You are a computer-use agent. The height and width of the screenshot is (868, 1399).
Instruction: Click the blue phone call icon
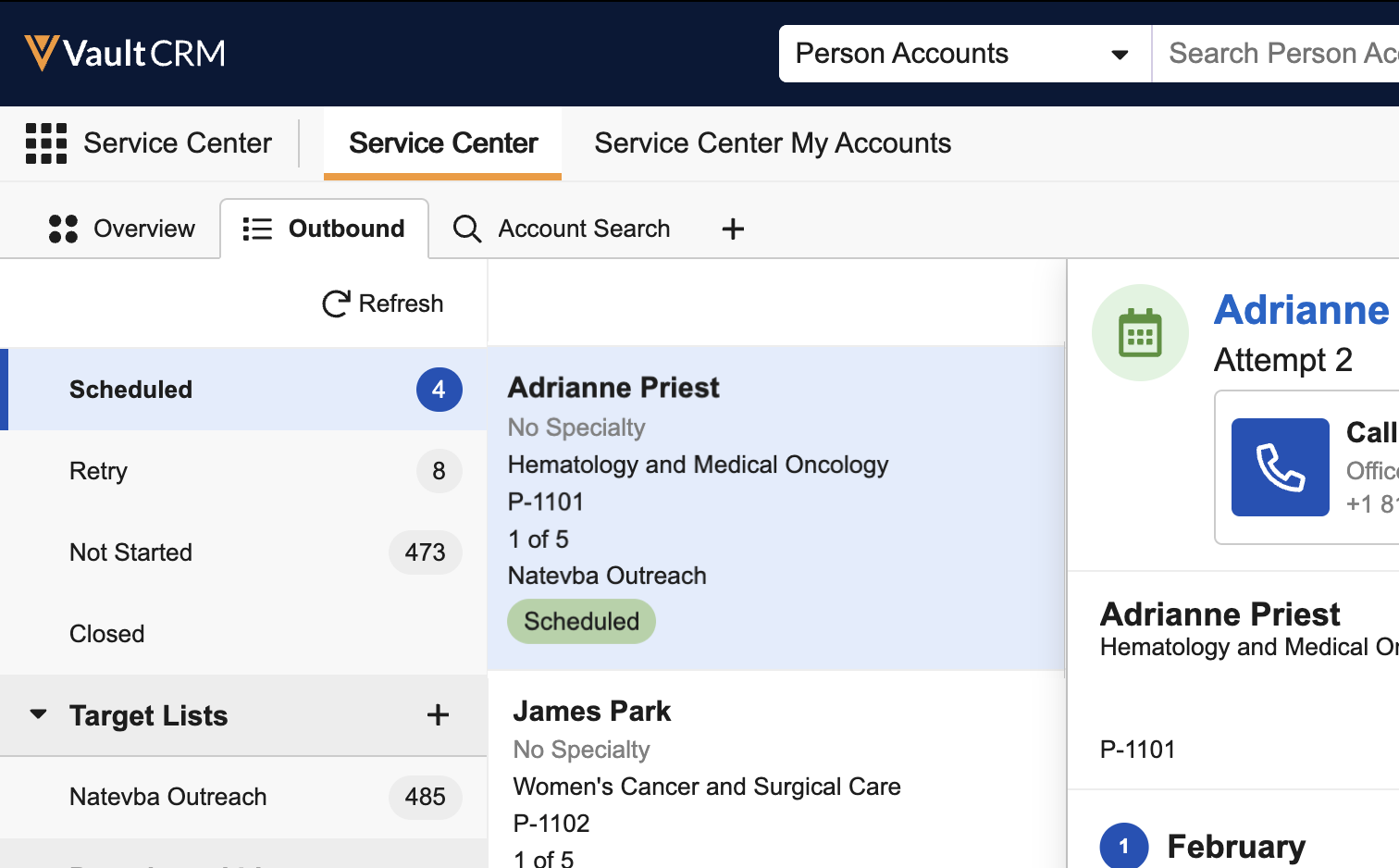(1280, 467)
